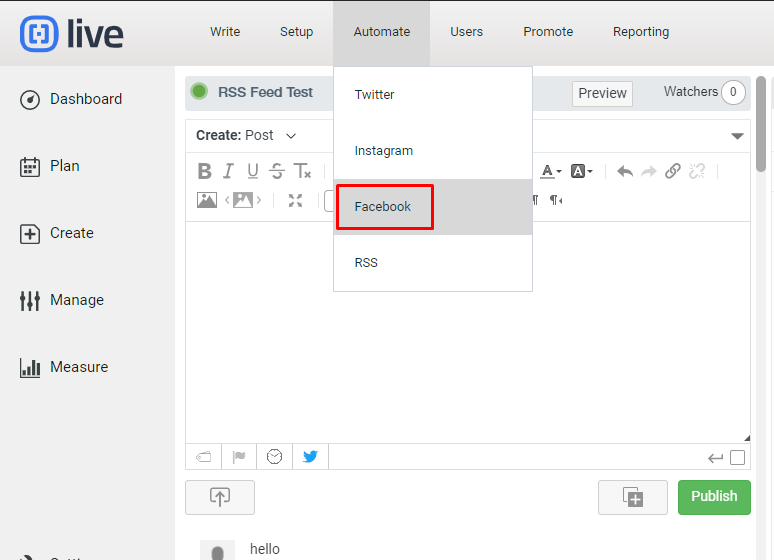Tick the checkbox beside enter arrow
This screenshot has width=774, height=560.
[737, 458]
